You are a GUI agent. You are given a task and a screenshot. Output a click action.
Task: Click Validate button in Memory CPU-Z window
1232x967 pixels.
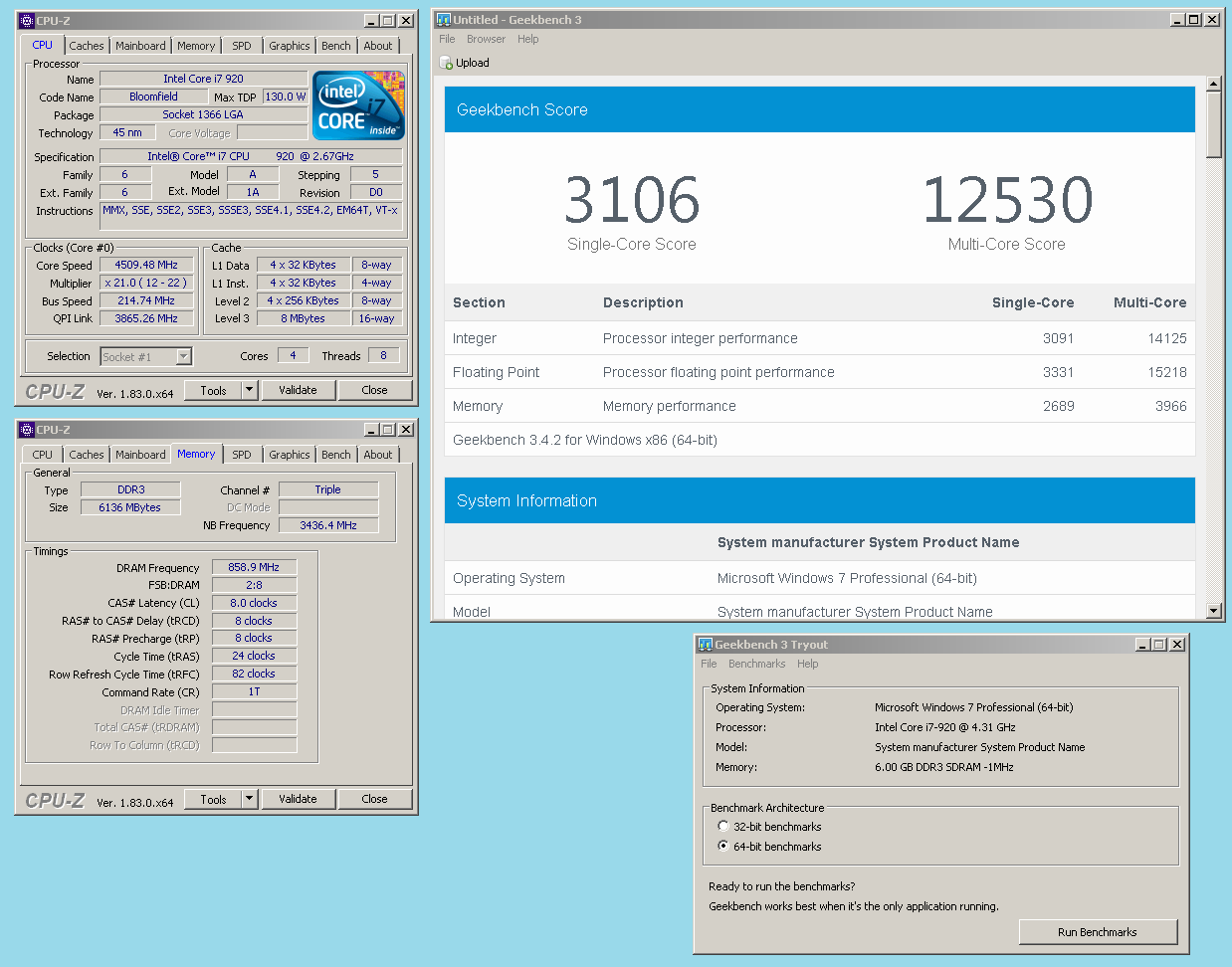point(298,799)
